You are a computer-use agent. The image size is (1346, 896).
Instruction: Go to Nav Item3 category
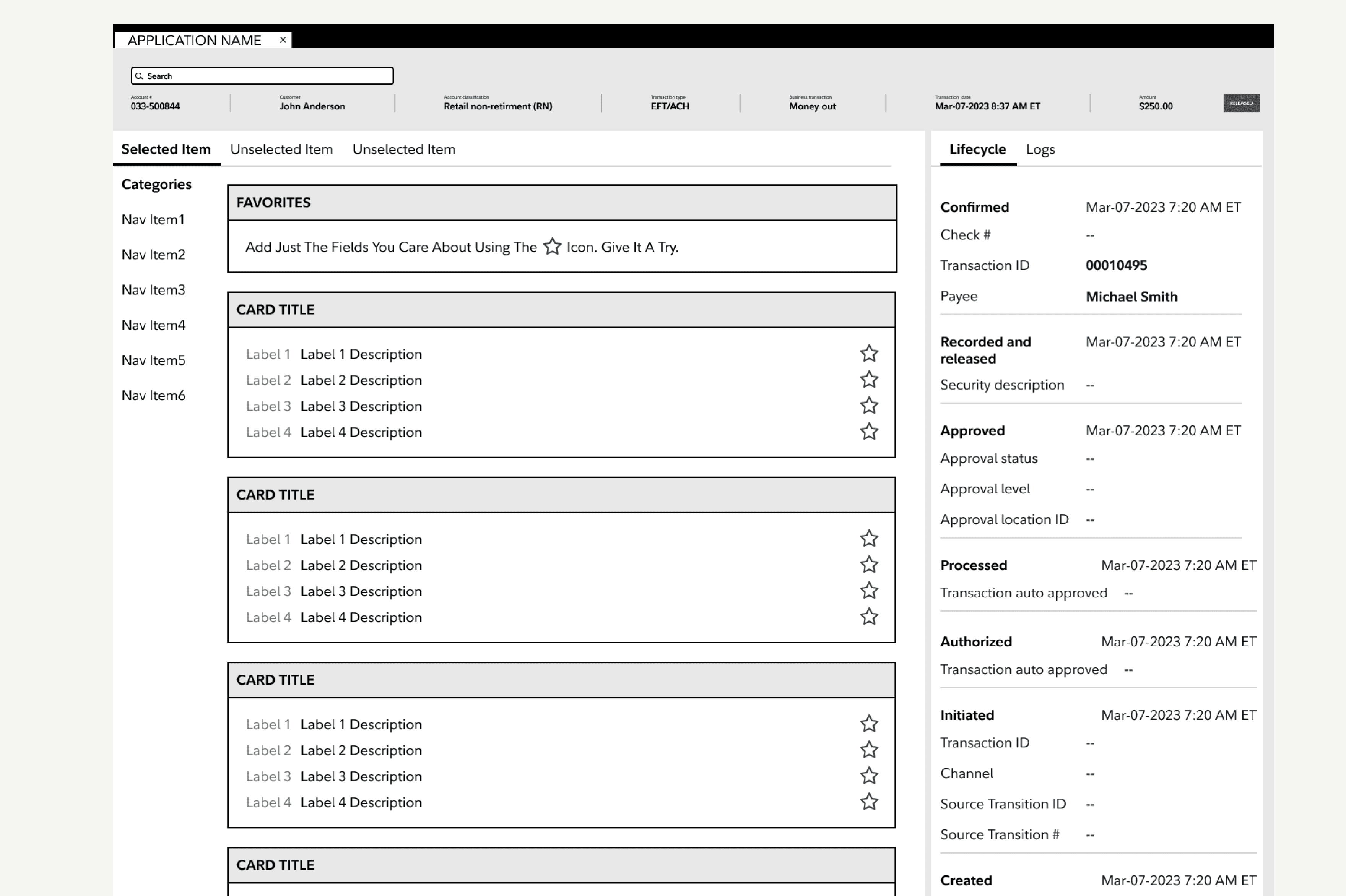coord(153,290)
